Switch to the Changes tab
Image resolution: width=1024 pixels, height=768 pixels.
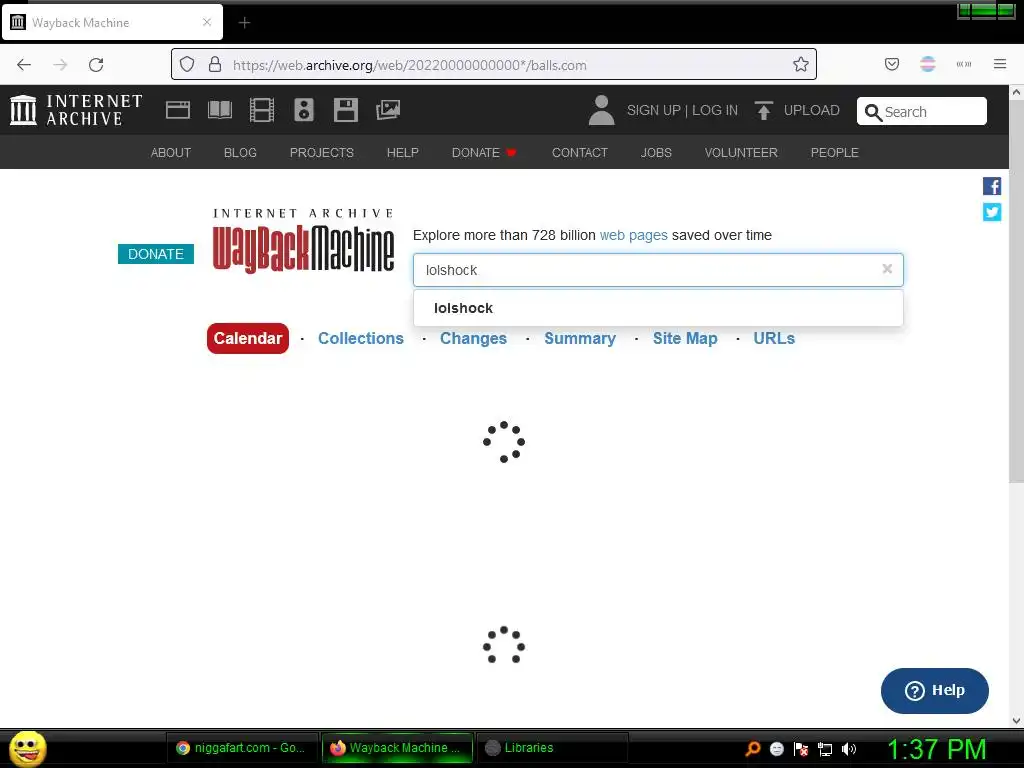pyautogui.click(x=473, y=338)
